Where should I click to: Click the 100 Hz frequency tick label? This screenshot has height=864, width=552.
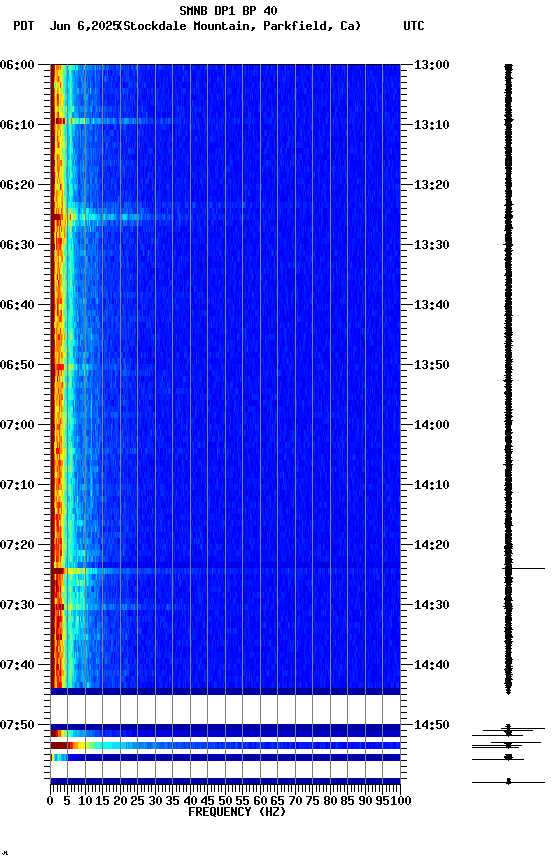(401, 801)
